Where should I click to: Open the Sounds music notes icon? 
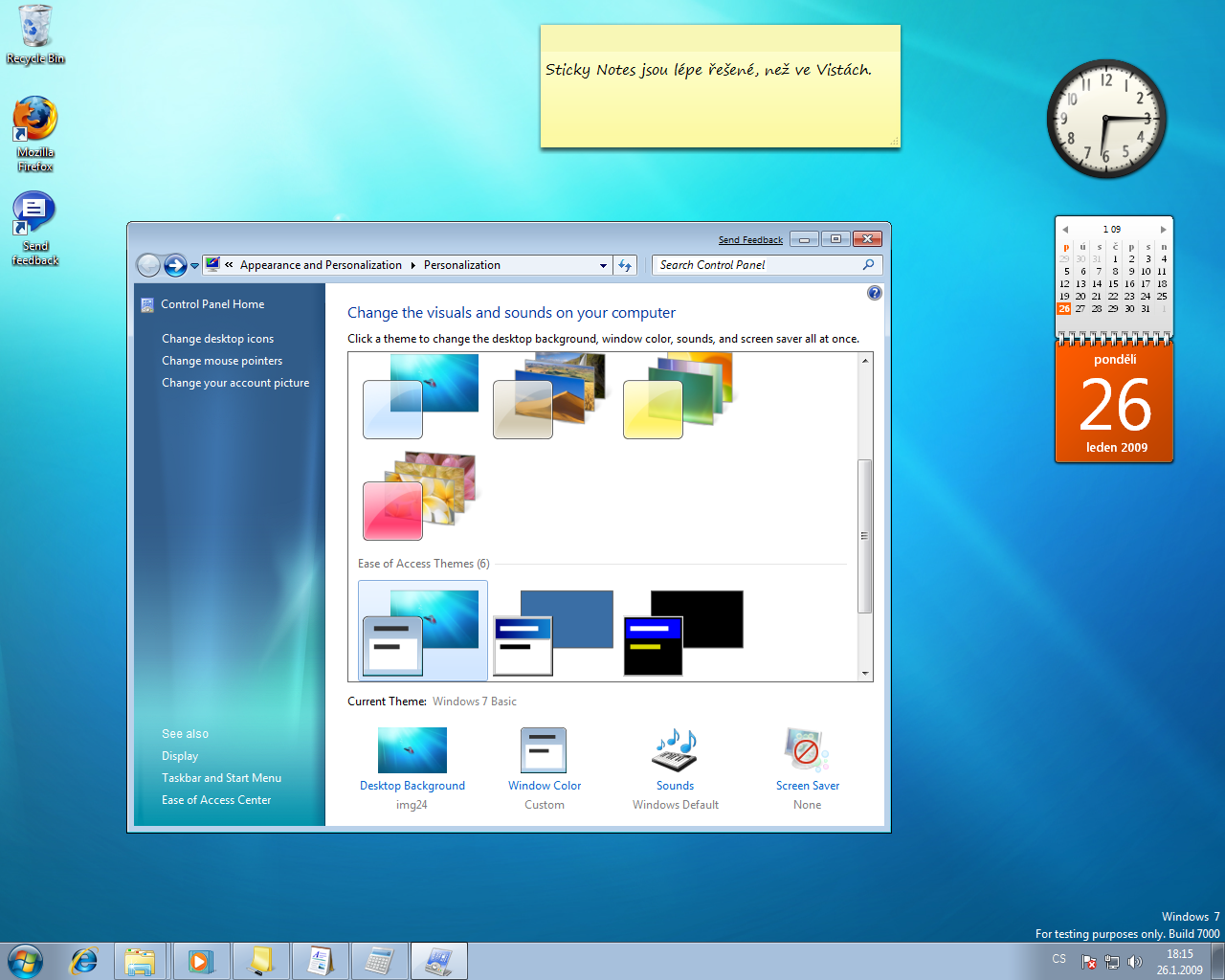pos(676,749)
